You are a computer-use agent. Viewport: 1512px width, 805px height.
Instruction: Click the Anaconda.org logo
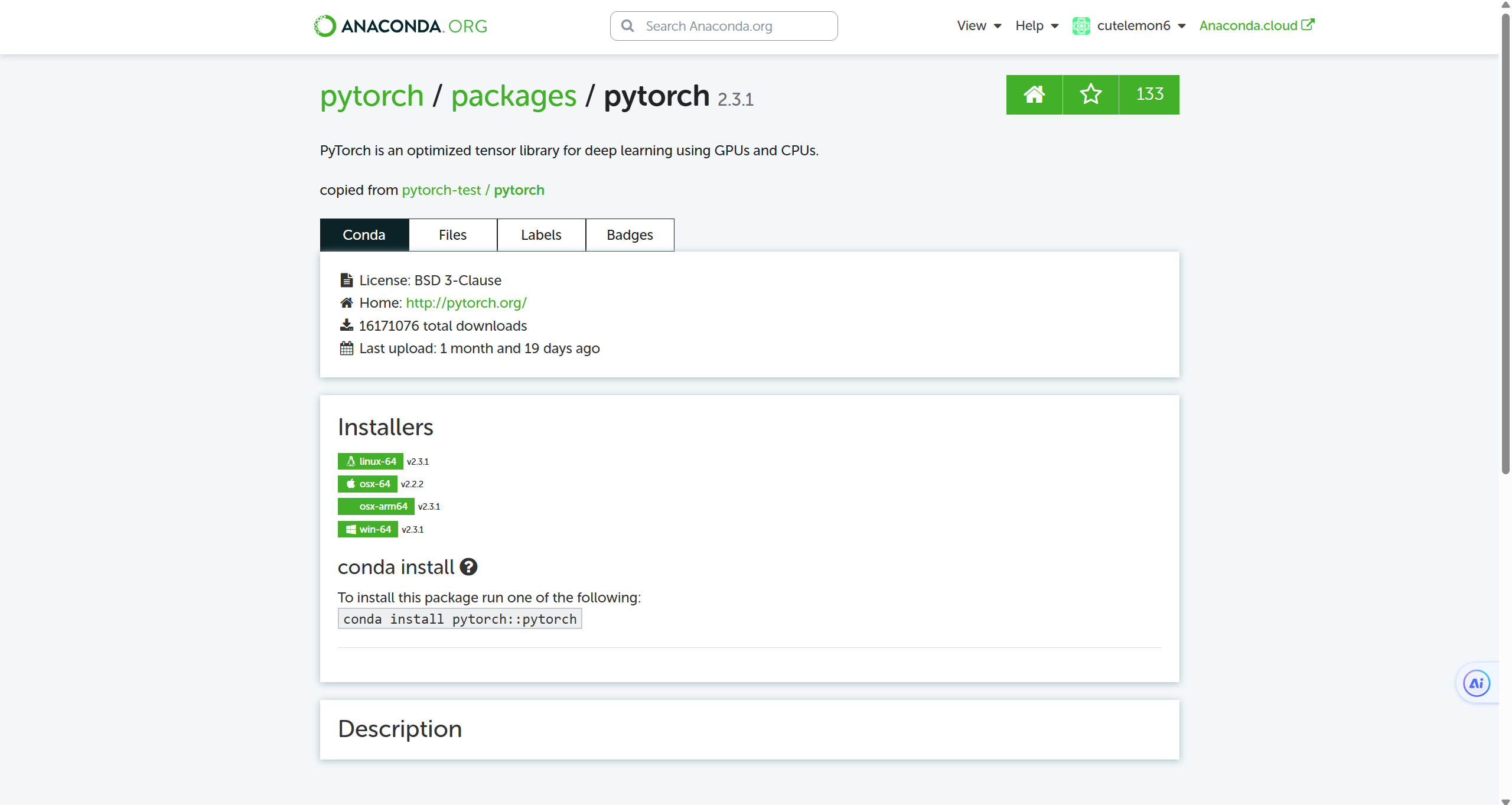[x=400, y=26]
